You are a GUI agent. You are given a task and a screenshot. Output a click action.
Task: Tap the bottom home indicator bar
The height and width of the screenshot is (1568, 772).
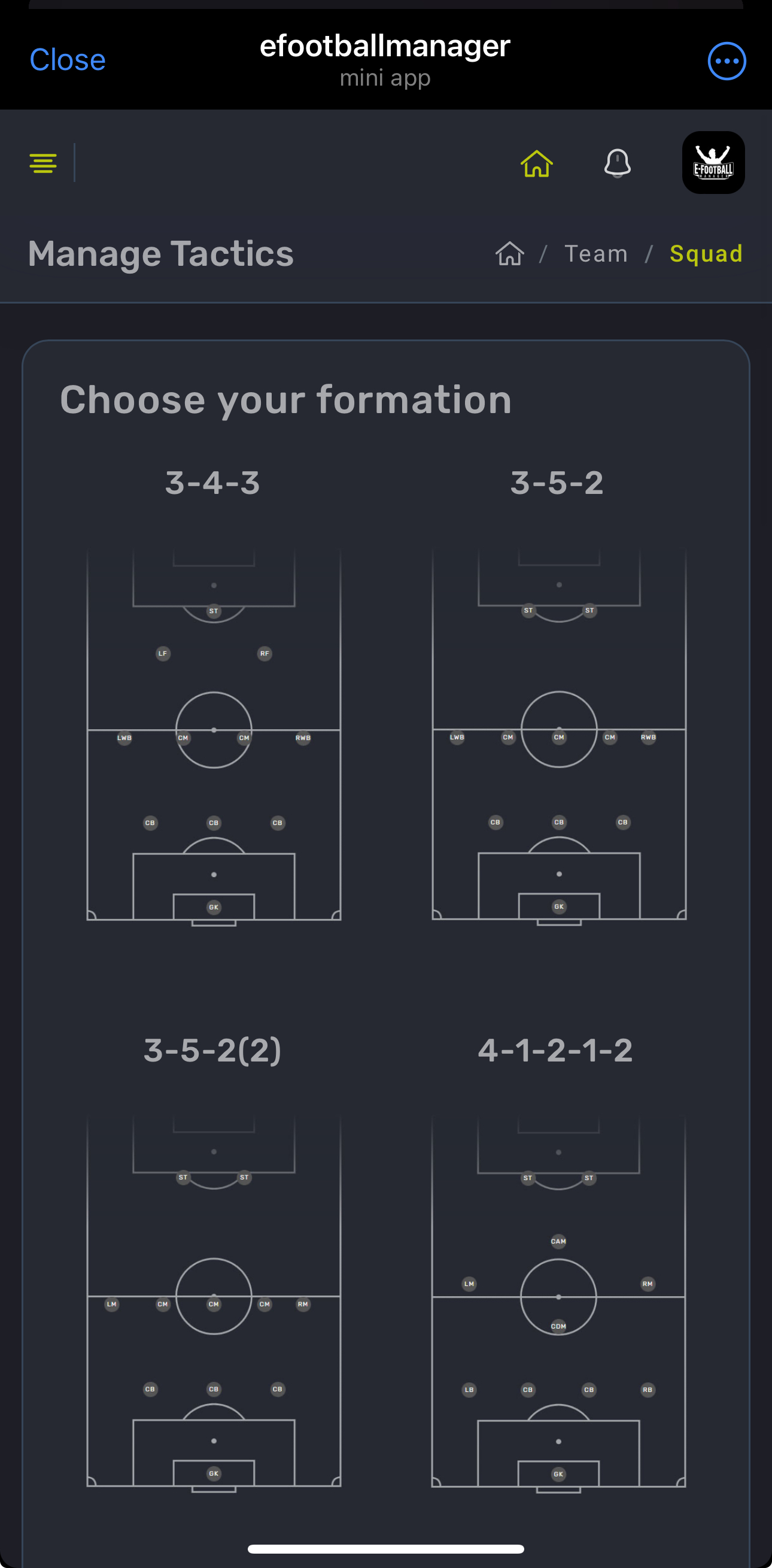tap(385, 1548)
